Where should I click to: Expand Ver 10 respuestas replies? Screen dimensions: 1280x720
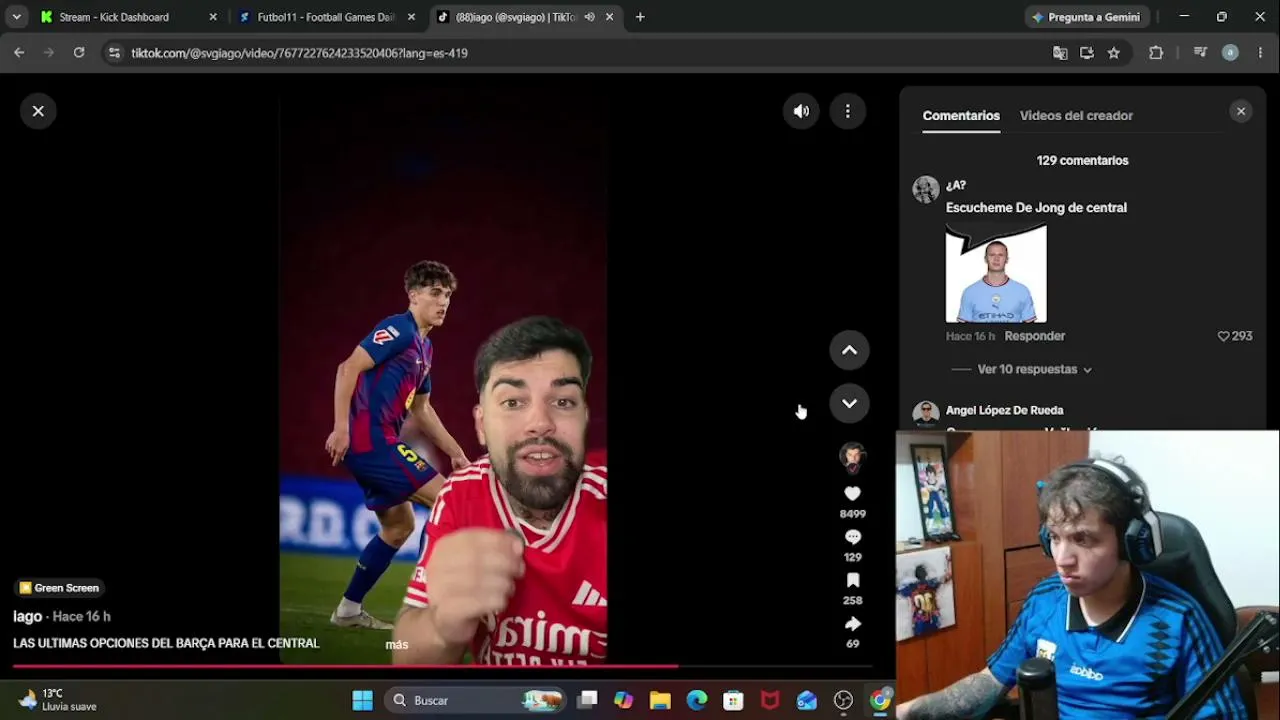(x=1034, y=369)
